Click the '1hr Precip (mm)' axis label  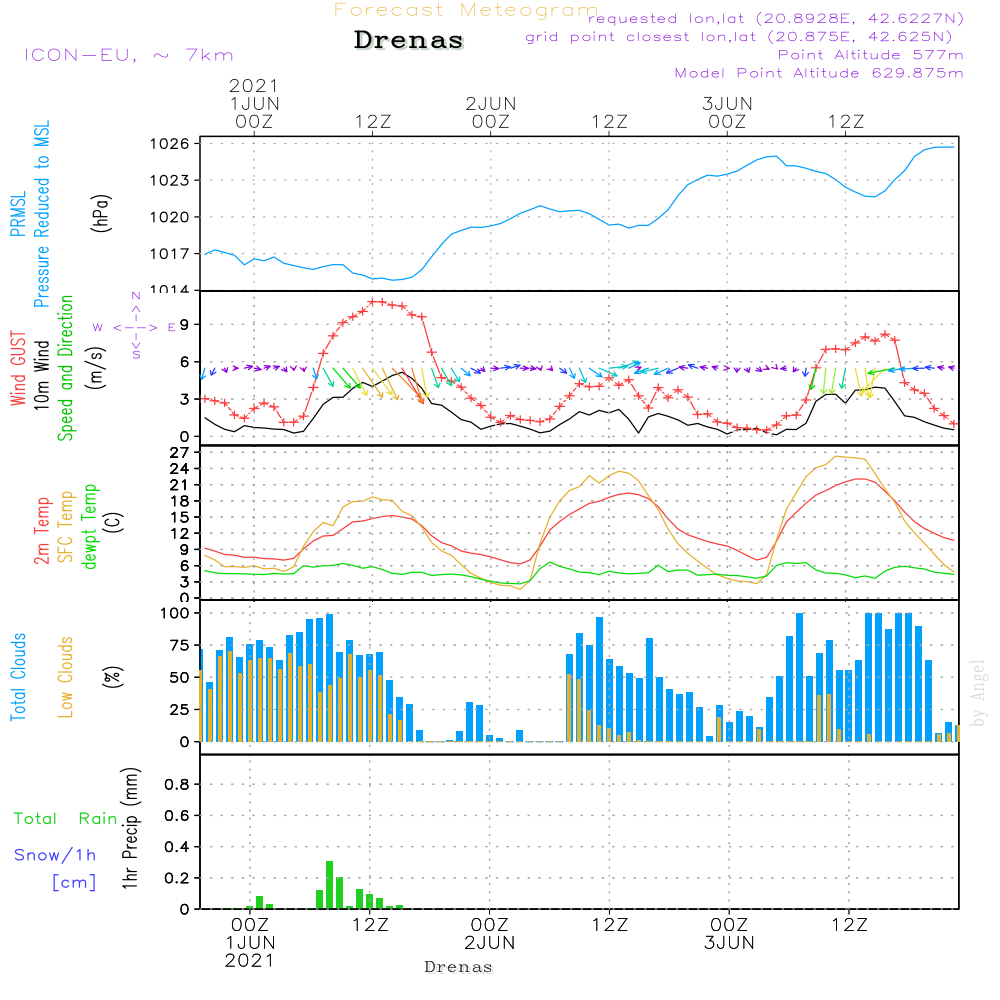point(130,828)
